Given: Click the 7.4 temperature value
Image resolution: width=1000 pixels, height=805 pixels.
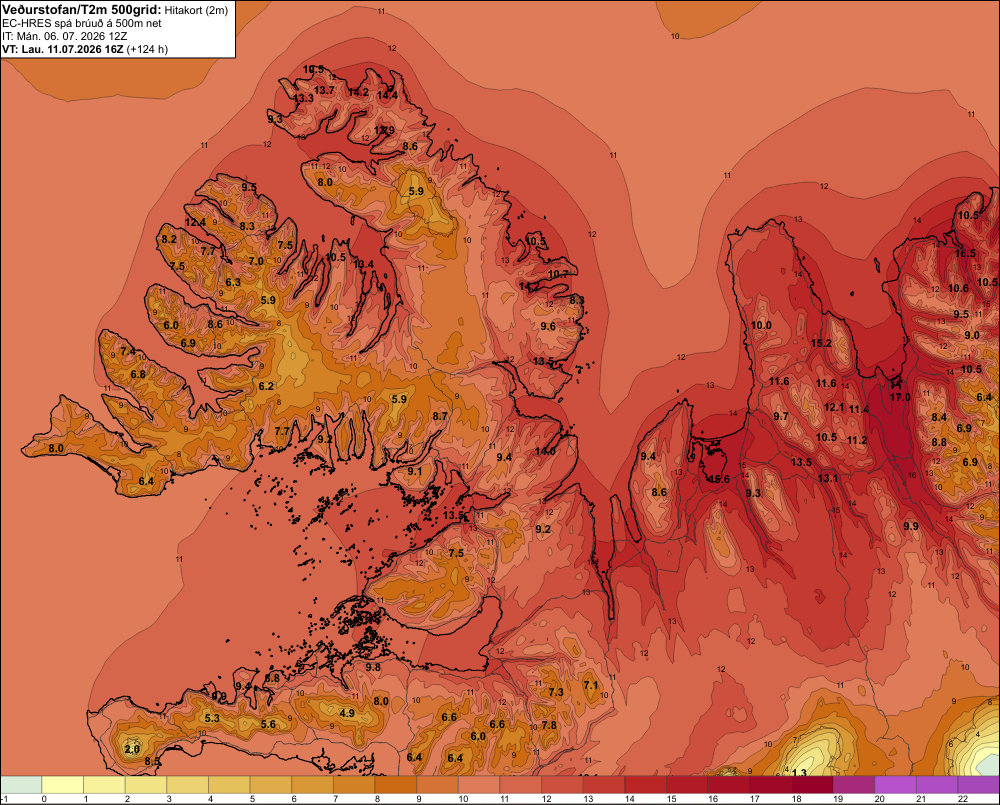Looking at the screenshot, I should click(128, 351).
